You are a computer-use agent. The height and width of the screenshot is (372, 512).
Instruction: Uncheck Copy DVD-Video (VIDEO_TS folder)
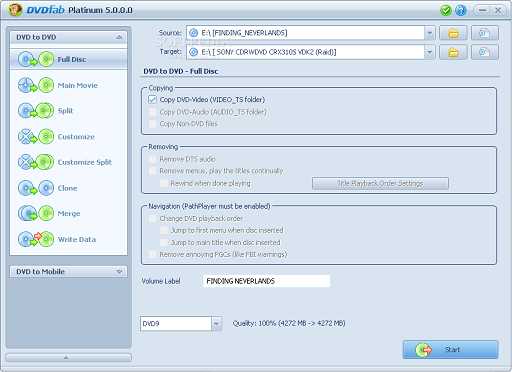152,100
